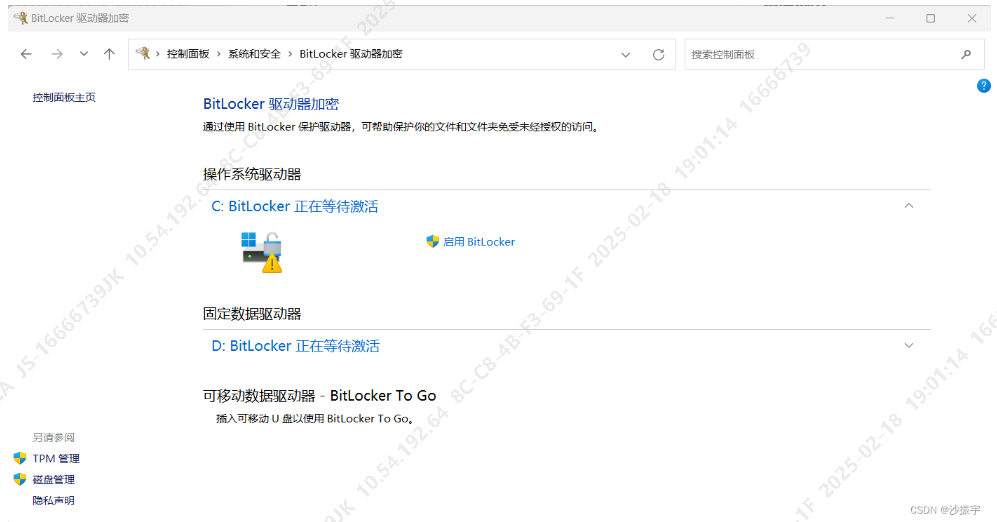The image size is (997, 522).
Task: Select 控制面板 in the breadcrumb path
Action: point(188,54)
